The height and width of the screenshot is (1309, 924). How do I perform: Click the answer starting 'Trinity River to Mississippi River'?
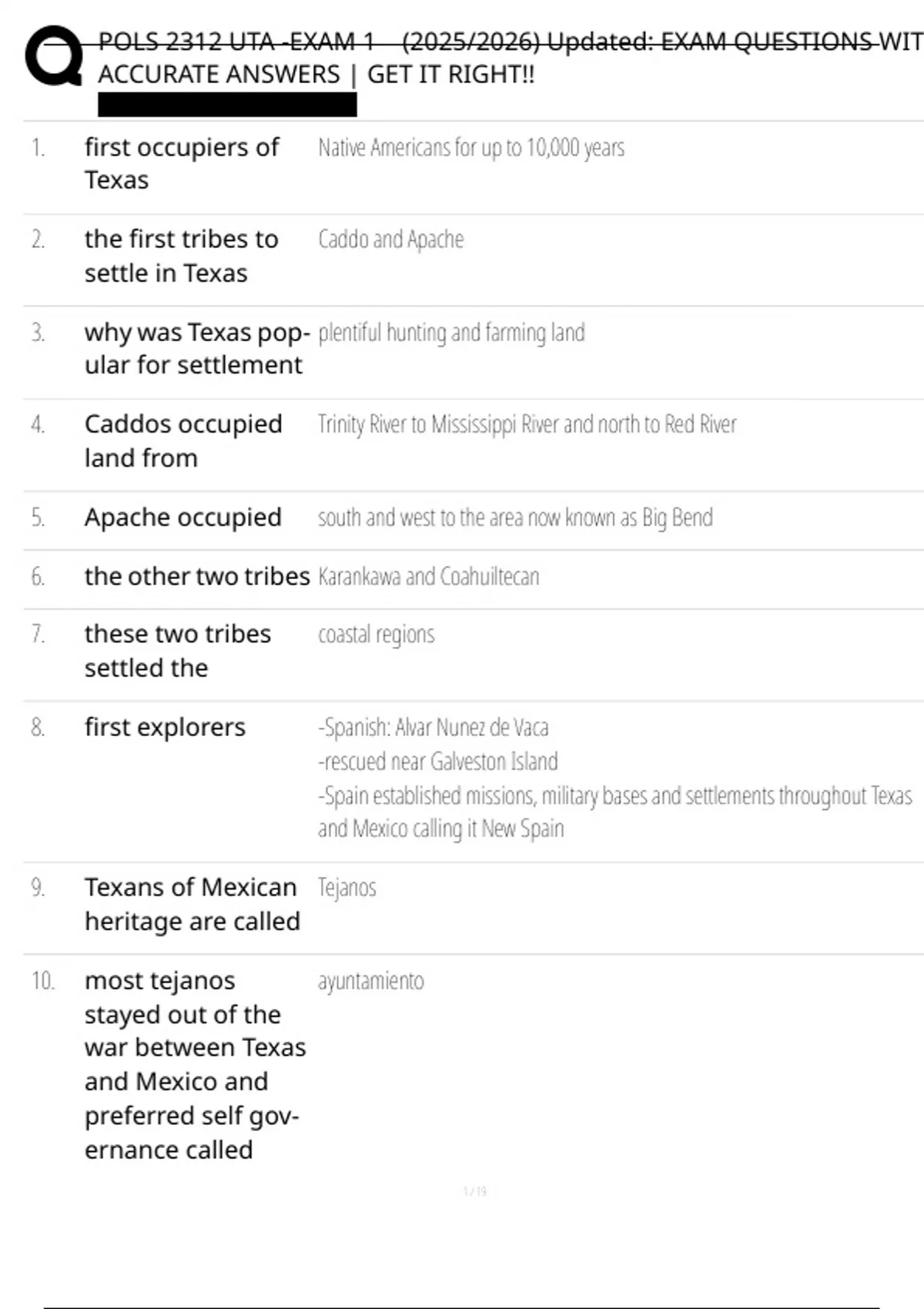click(527, 424)
